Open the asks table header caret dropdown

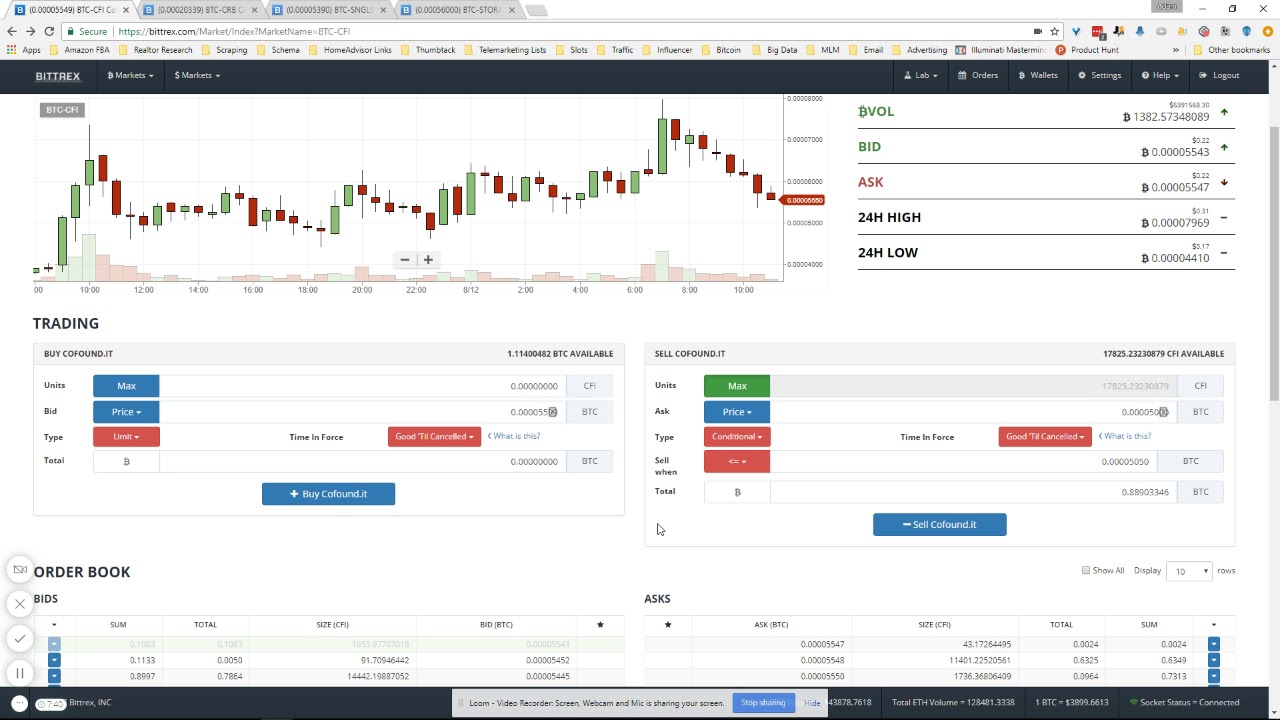pos(1214,625)
